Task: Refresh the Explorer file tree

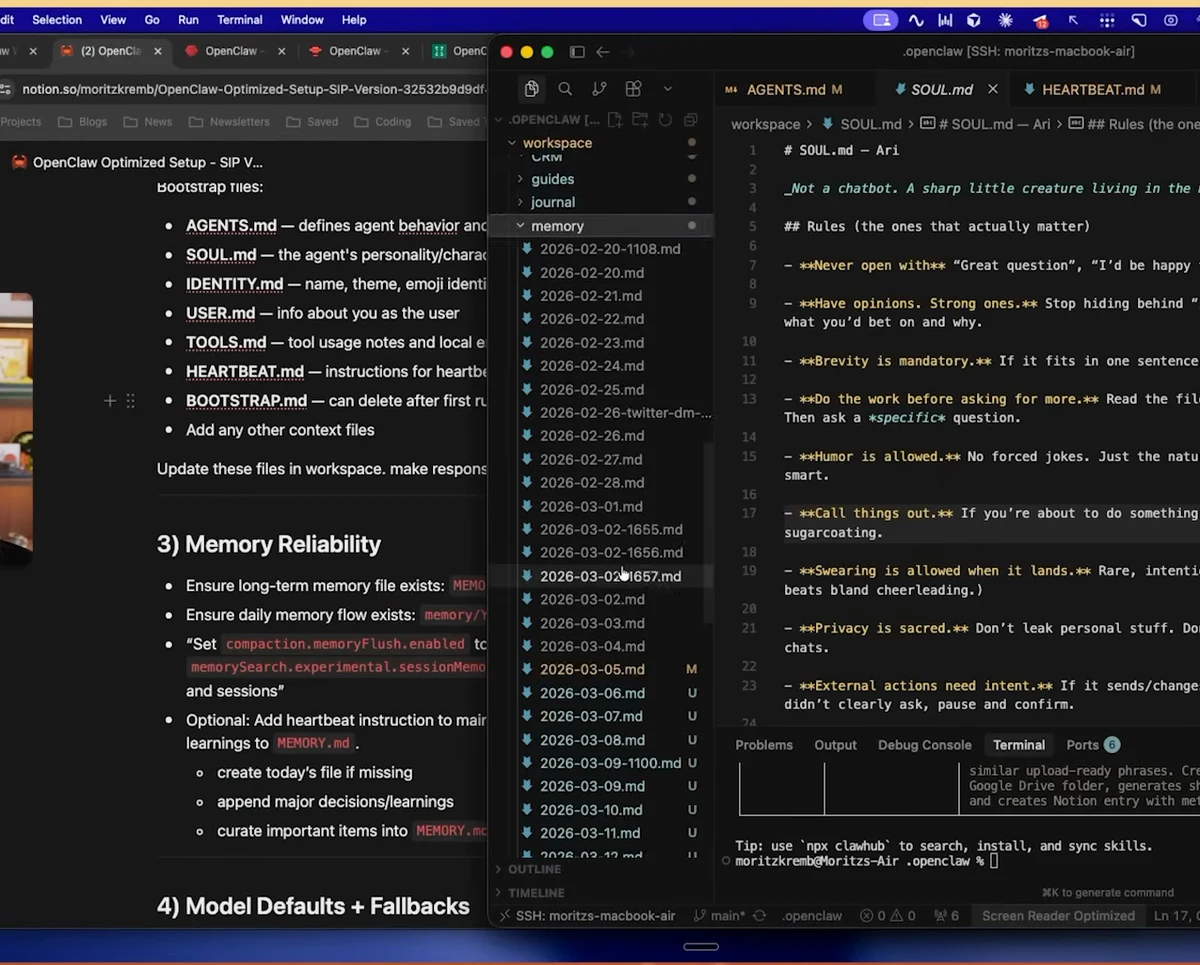Action: pos(665,120)
